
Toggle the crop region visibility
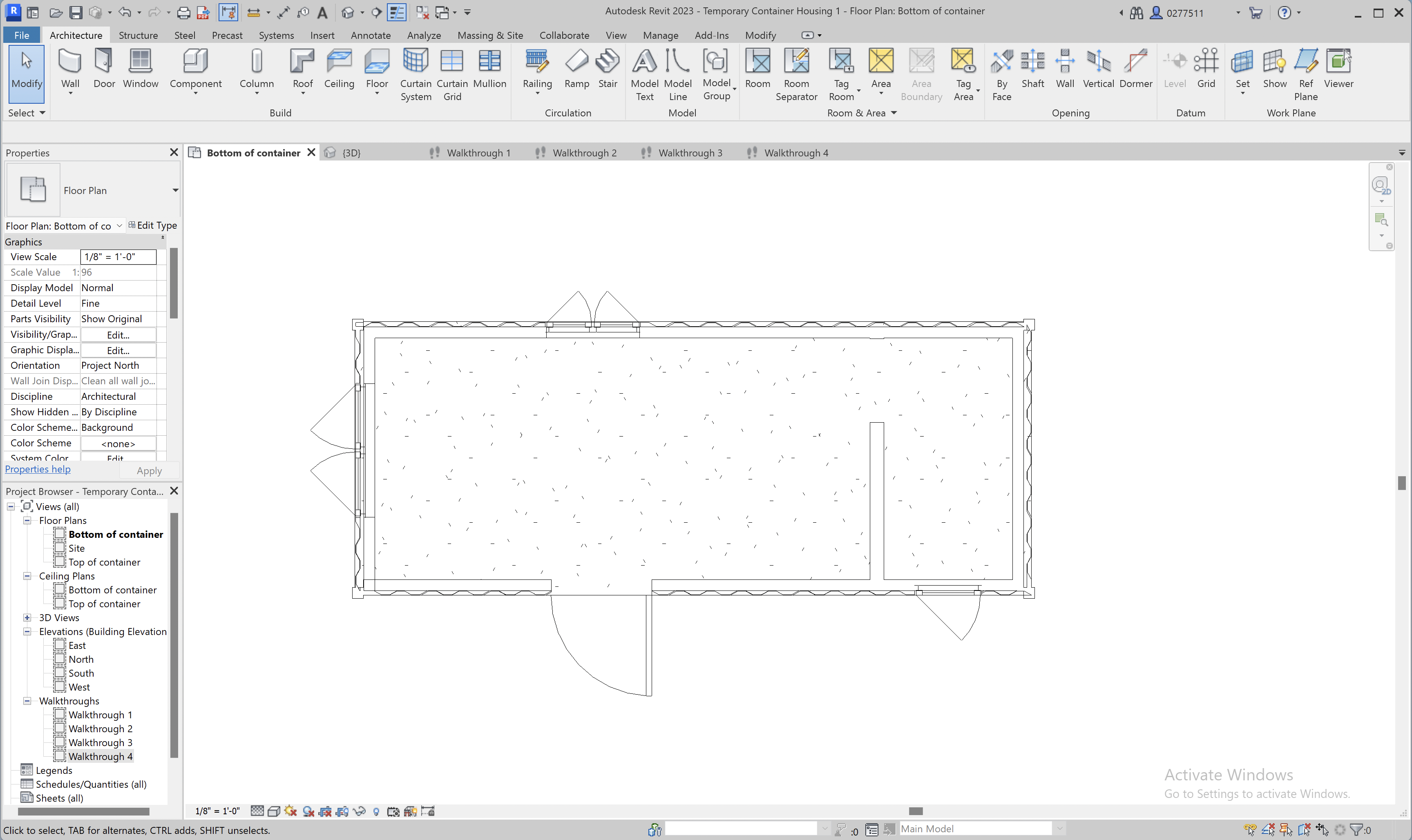(342, 811)
